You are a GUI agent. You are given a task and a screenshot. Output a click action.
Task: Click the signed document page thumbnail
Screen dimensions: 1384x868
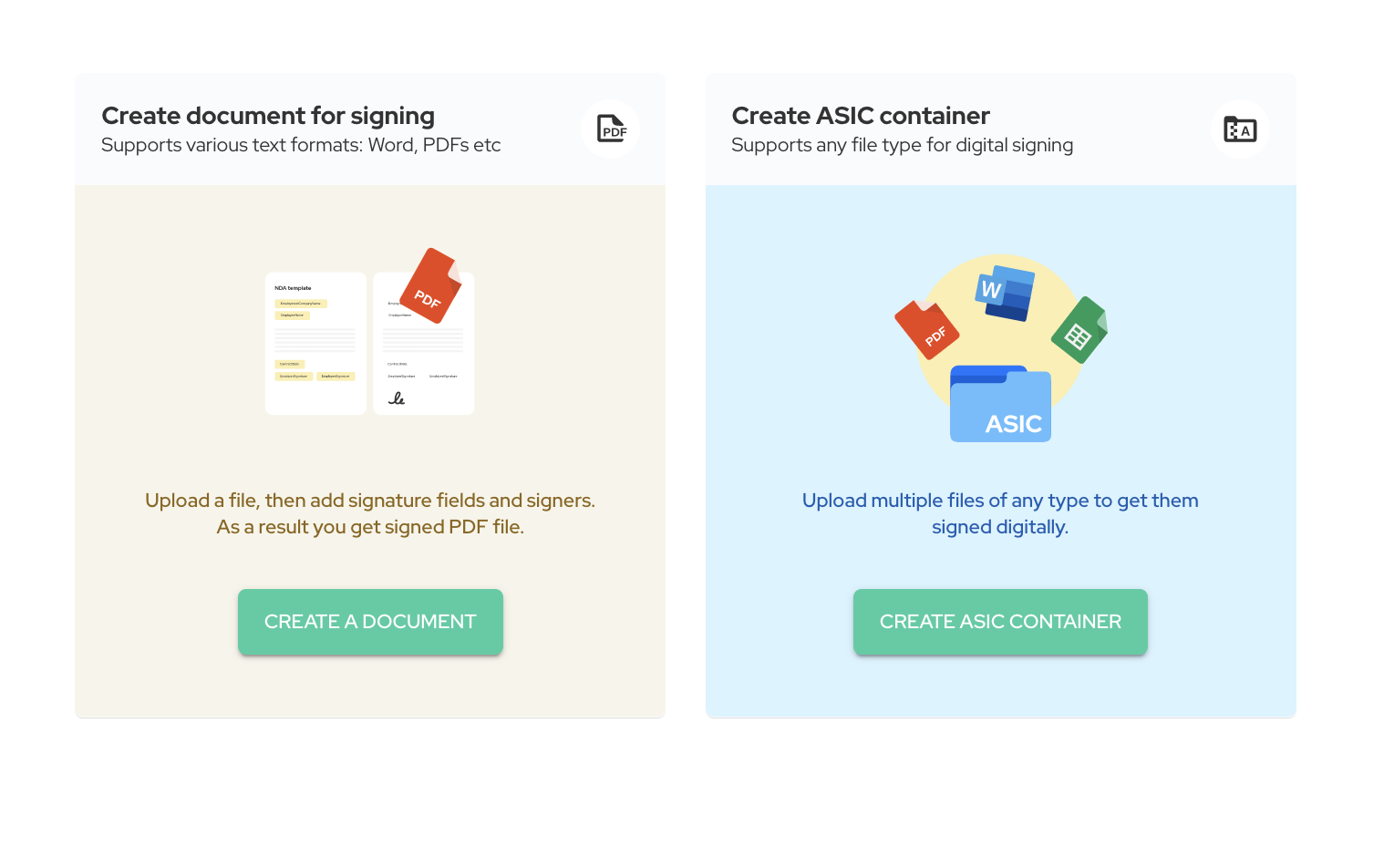[x=423, y=344]
